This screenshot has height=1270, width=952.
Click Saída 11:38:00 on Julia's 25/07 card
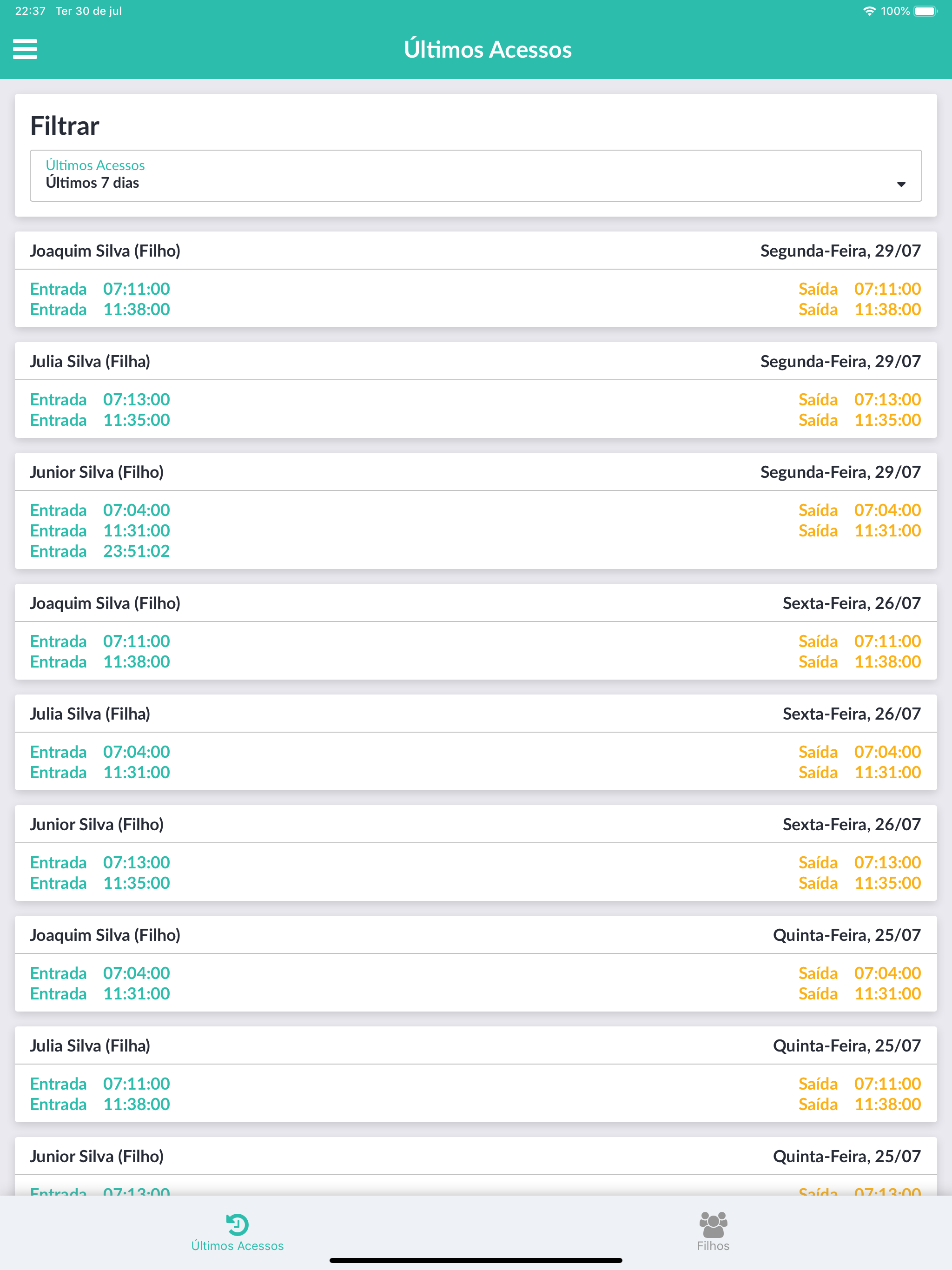click(859, 1104)
